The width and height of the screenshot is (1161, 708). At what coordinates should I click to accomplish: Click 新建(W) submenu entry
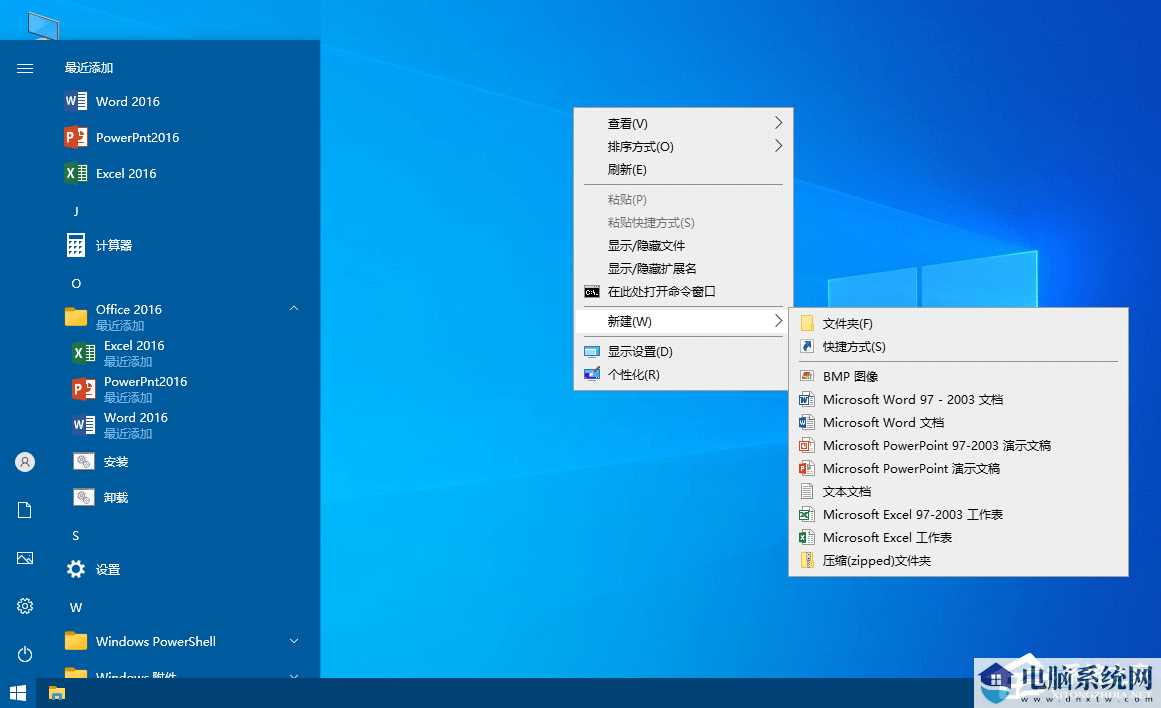(683, 321)
